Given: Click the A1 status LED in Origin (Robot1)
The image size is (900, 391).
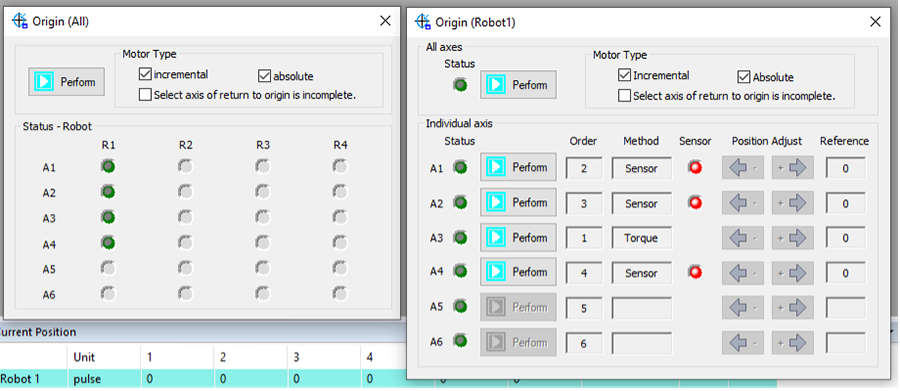Looking at the screenshot, I should click(460, 168).
